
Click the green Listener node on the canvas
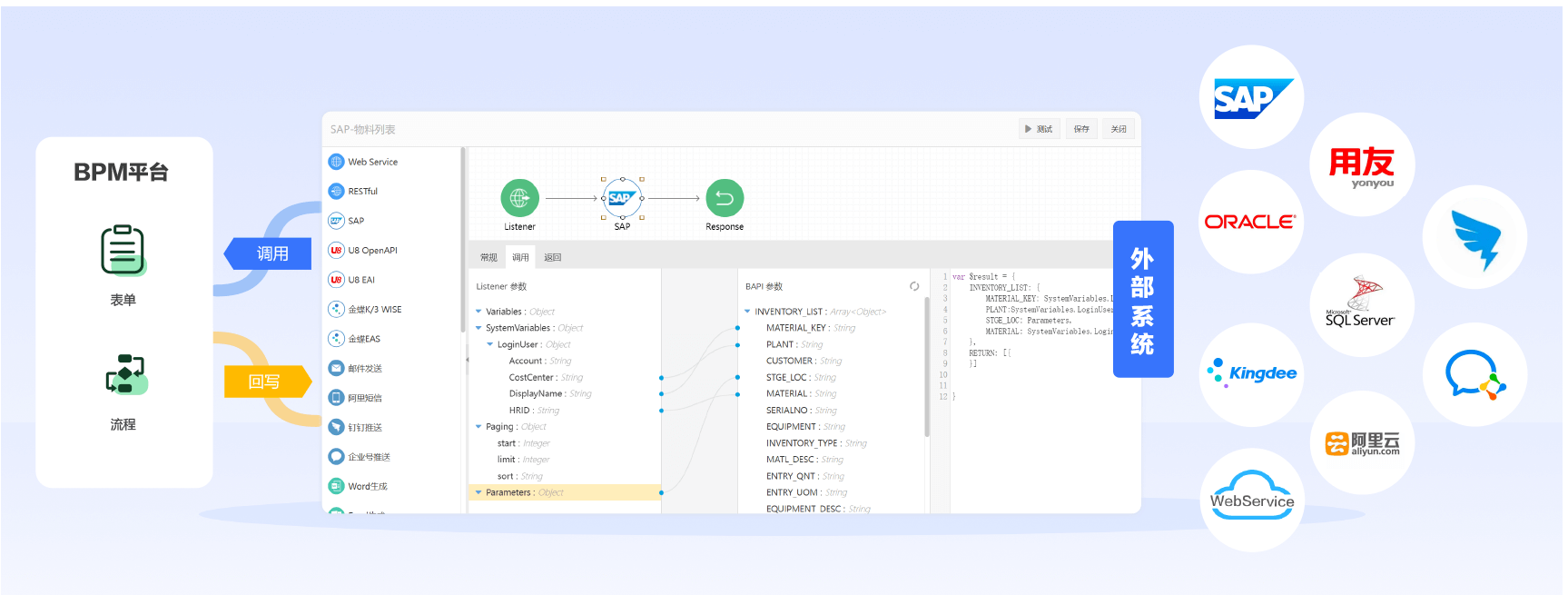point(519,197)
